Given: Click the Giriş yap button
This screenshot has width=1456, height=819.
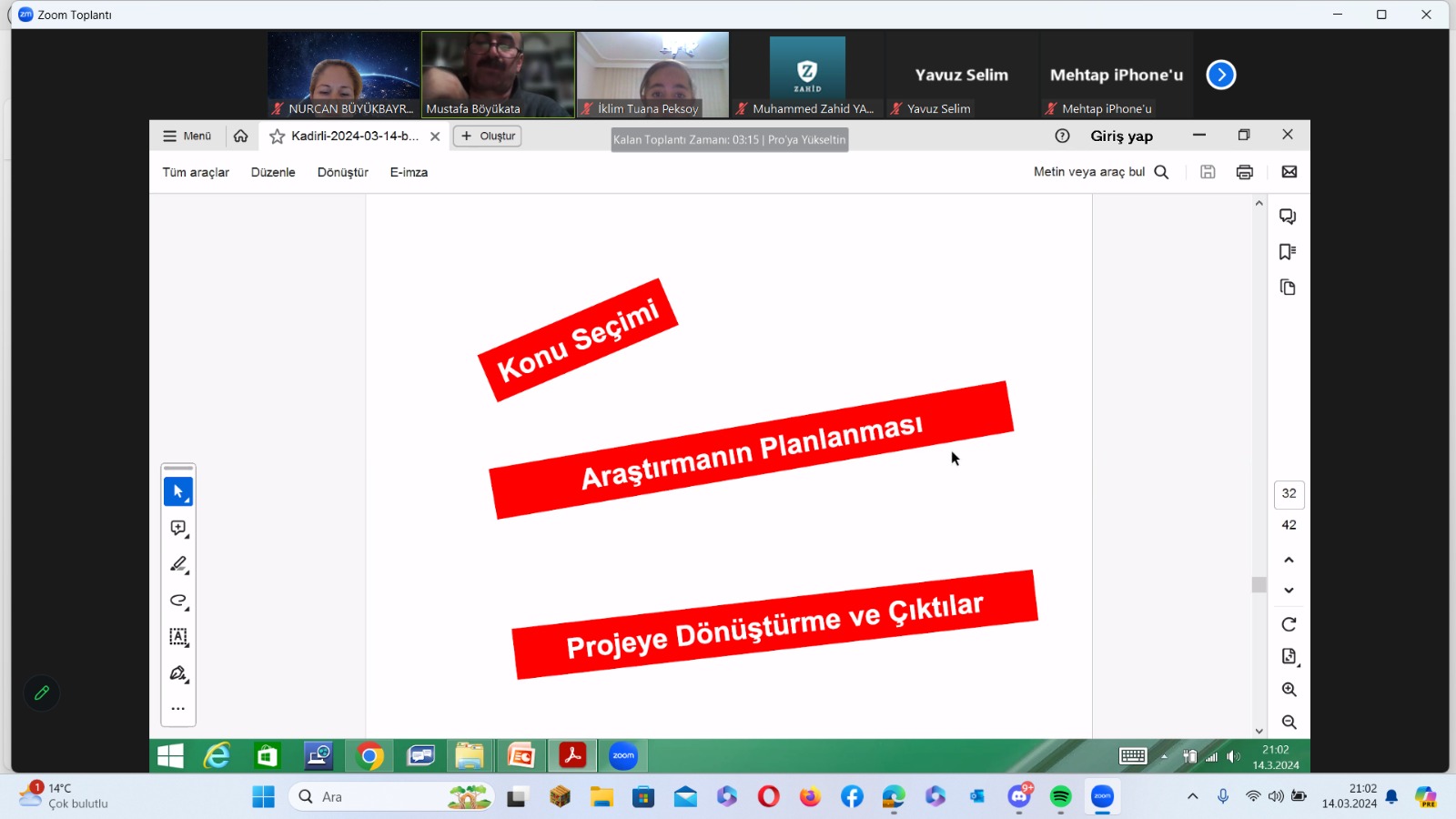Looking at the screenshot, I should pos(1121,136).
